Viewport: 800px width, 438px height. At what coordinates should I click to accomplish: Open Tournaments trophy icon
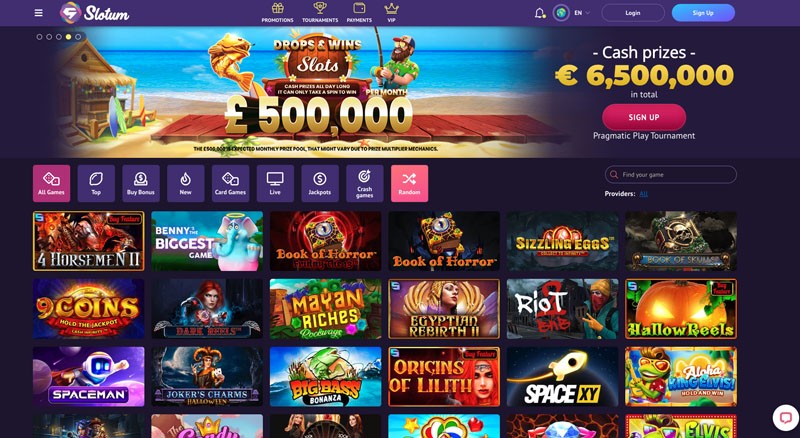(320, 8)
